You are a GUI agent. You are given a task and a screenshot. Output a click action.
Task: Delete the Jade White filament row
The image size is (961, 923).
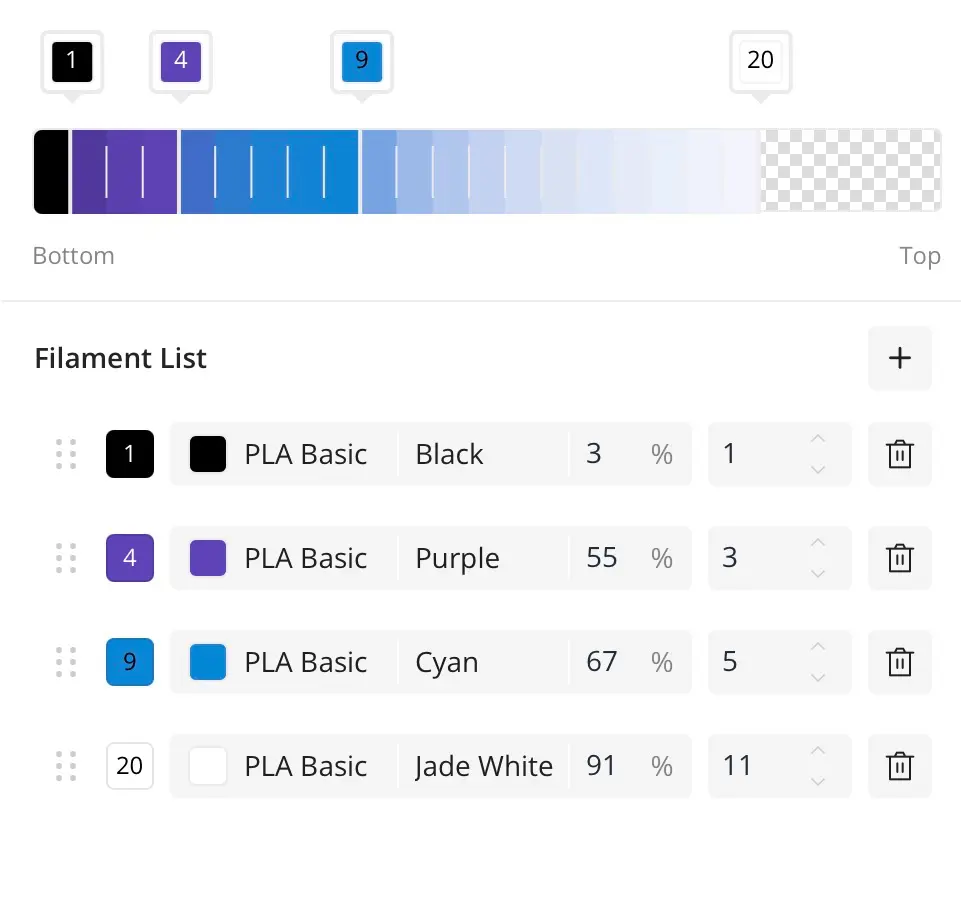[x=899, y=766]
